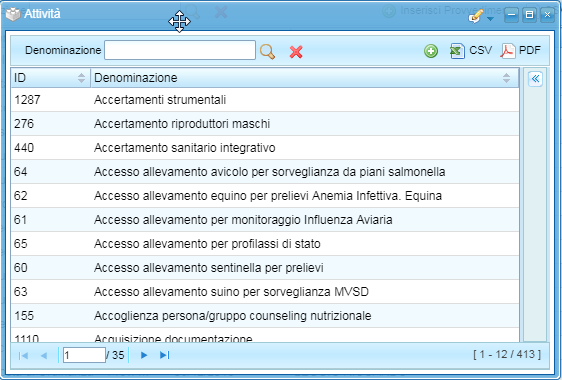
Task: Clear the filter with the red X icon
Action: (x=296, y=52)
